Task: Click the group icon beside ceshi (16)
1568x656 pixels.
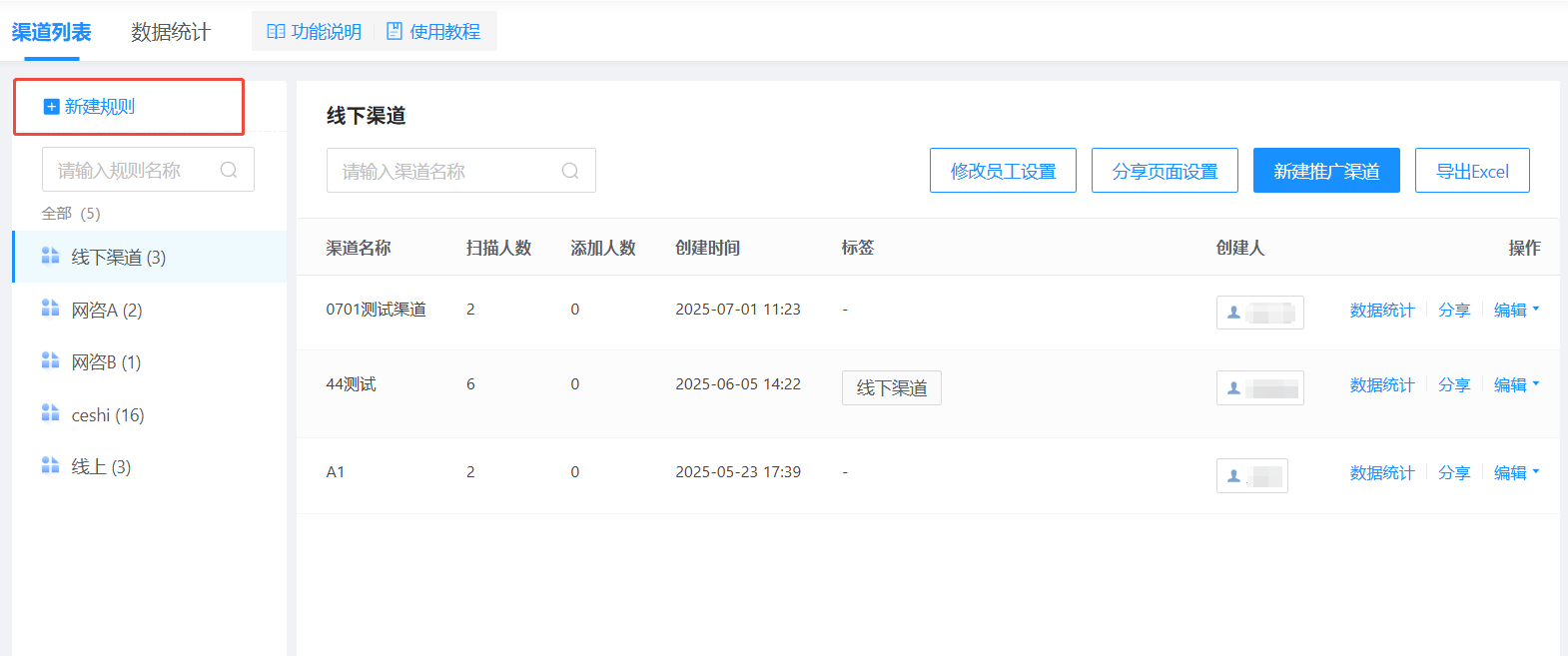Action: 50,412
